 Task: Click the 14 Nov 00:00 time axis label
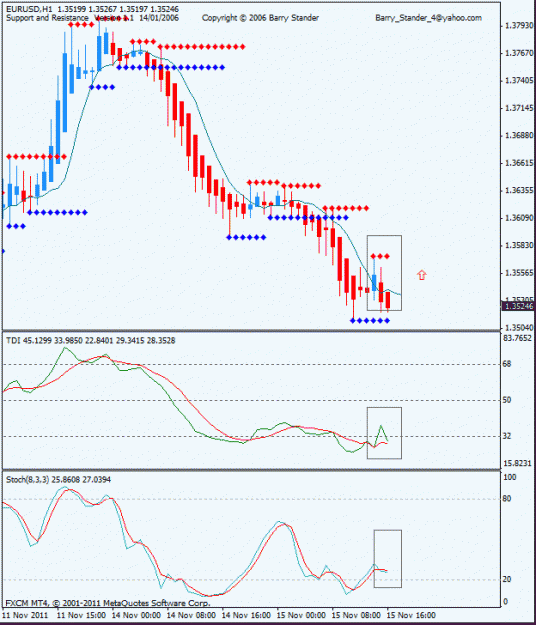tap(136, 615)
